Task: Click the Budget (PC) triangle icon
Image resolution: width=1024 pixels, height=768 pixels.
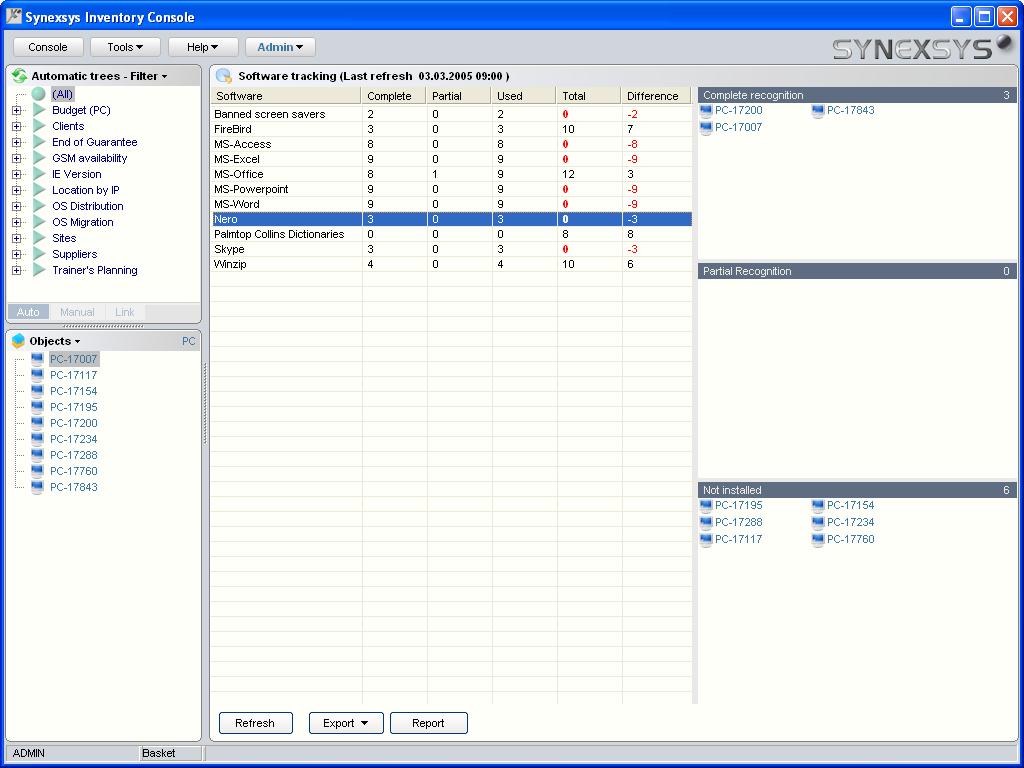Action: point(39,110)
